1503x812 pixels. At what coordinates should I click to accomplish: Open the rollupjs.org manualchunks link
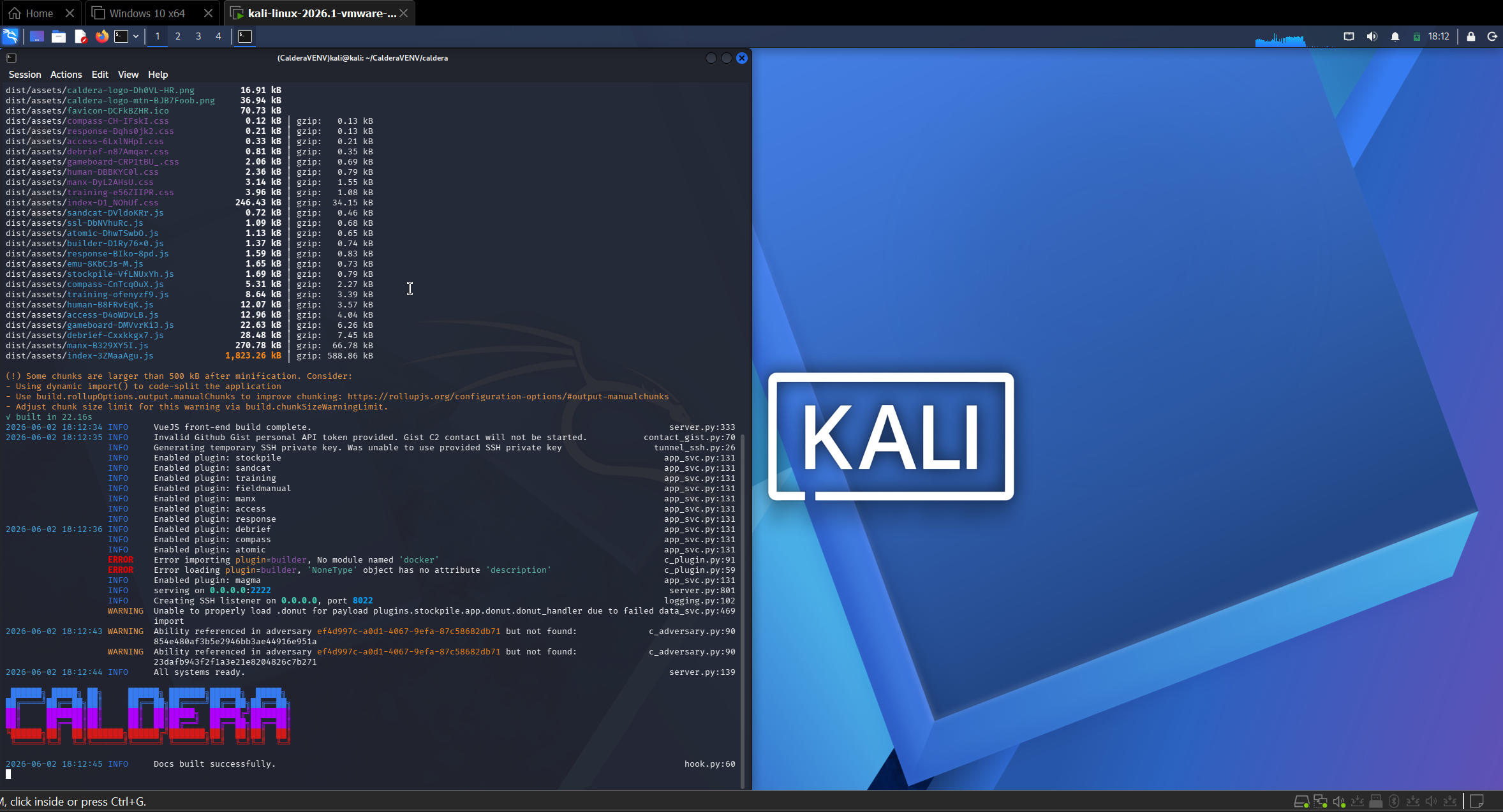(x=508, y=397)
